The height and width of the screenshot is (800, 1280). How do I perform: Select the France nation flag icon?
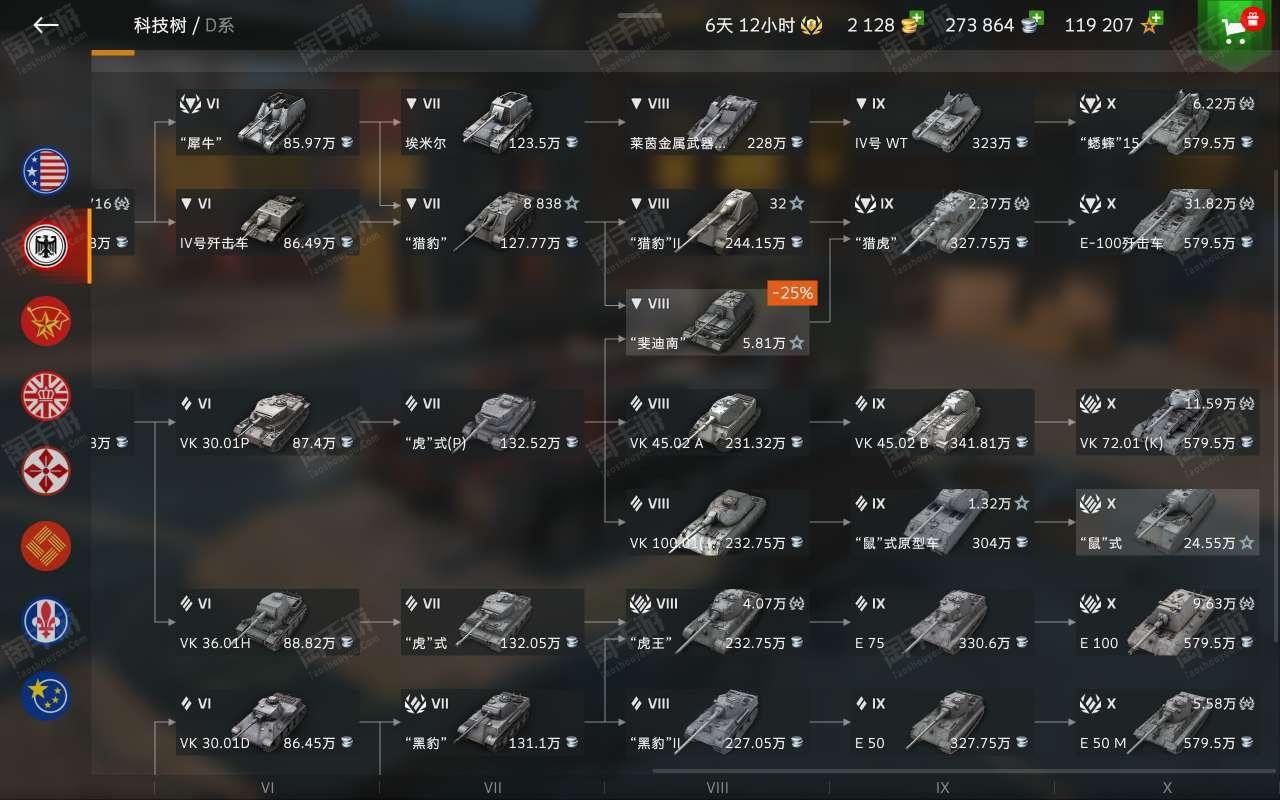(x=47, y=621)
